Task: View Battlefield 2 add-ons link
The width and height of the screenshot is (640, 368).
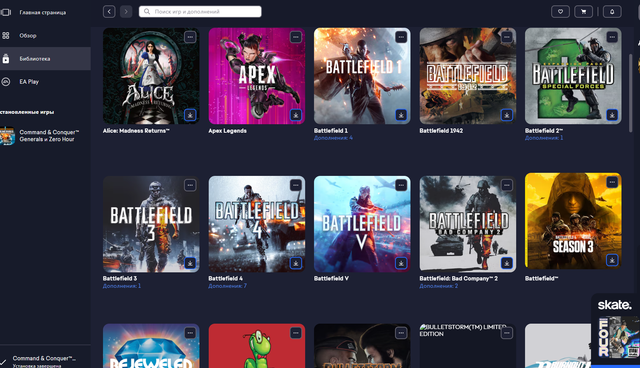Action: click(x=544, y=138)
